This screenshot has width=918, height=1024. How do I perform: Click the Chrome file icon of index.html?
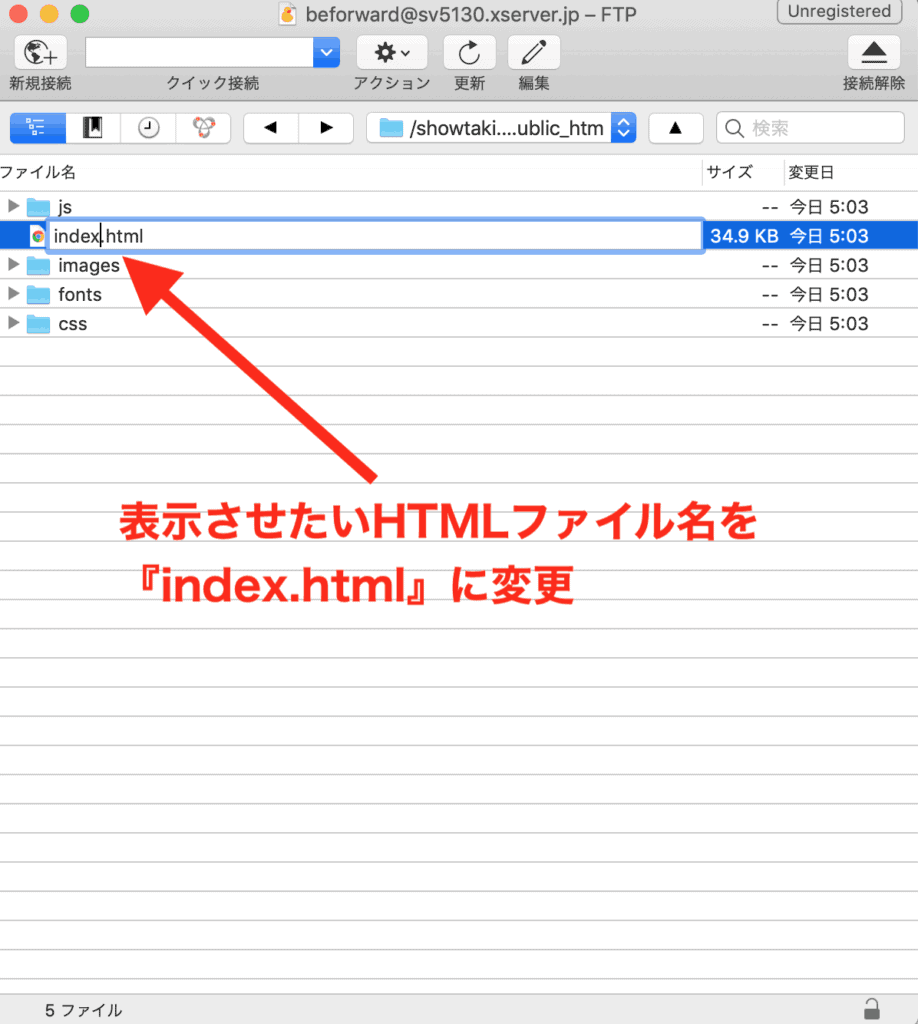37,236
